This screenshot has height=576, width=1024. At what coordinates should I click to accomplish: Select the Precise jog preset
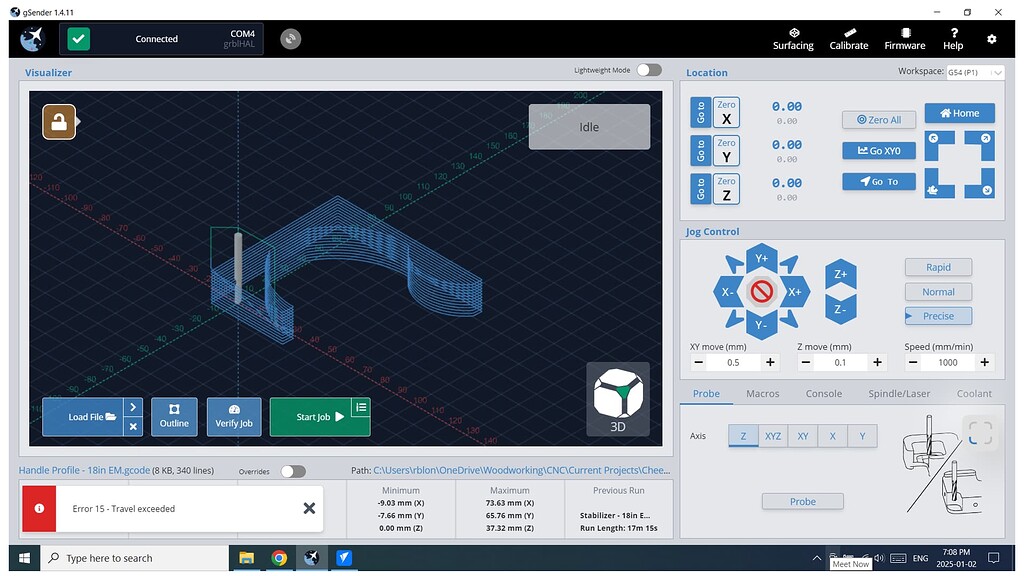click(x=938, y=316)
